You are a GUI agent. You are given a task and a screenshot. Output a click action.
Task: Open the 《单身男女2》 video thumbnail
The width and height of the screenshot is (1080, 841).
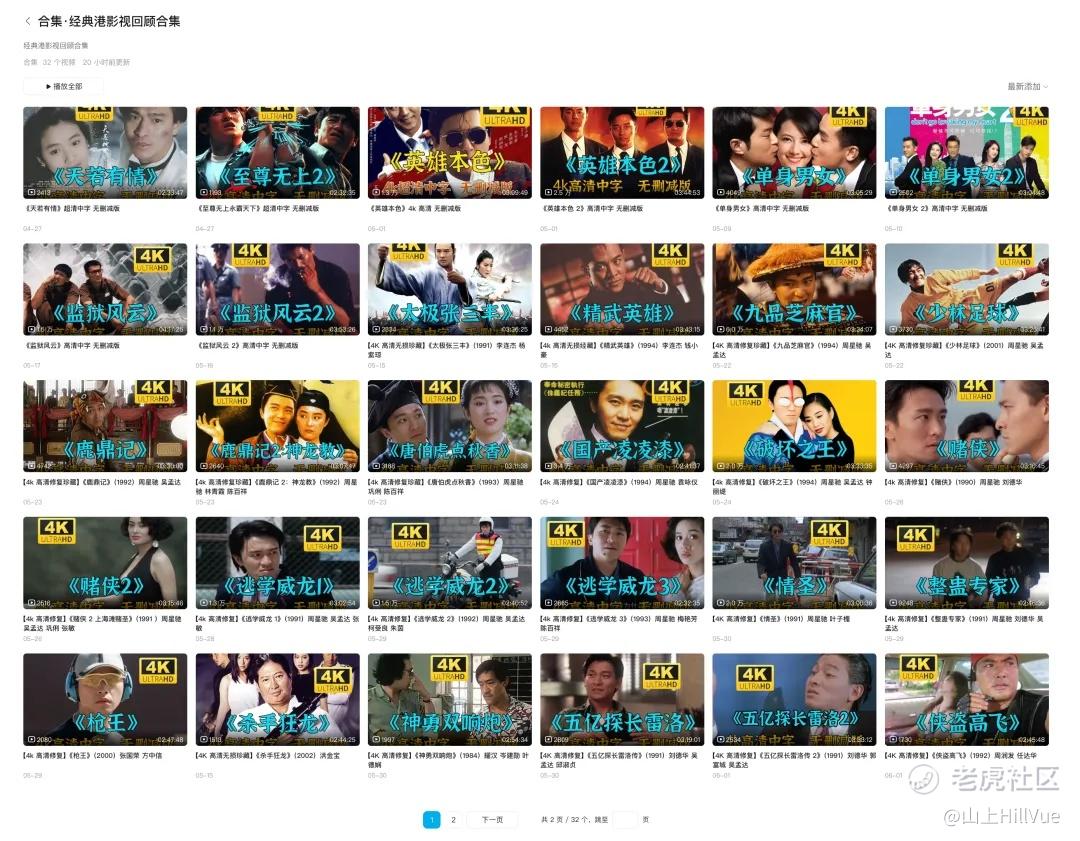(966, 153)
